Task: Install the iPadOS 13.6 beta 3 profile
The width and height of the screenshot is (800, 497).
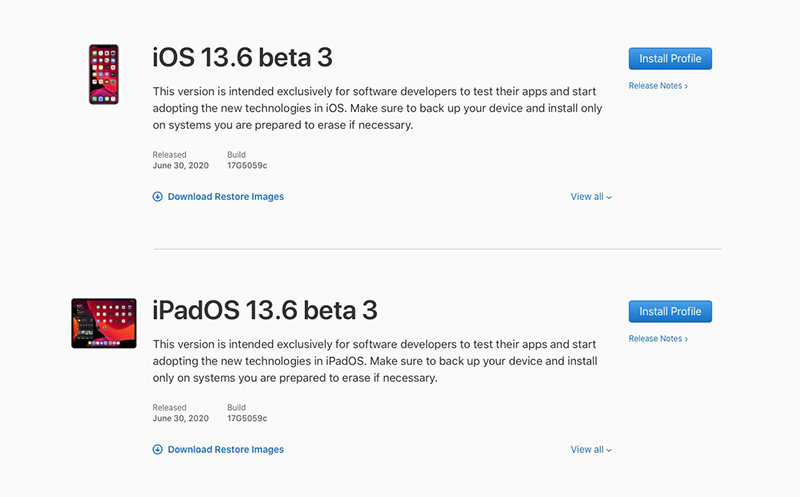Action: tap(670, 311)
